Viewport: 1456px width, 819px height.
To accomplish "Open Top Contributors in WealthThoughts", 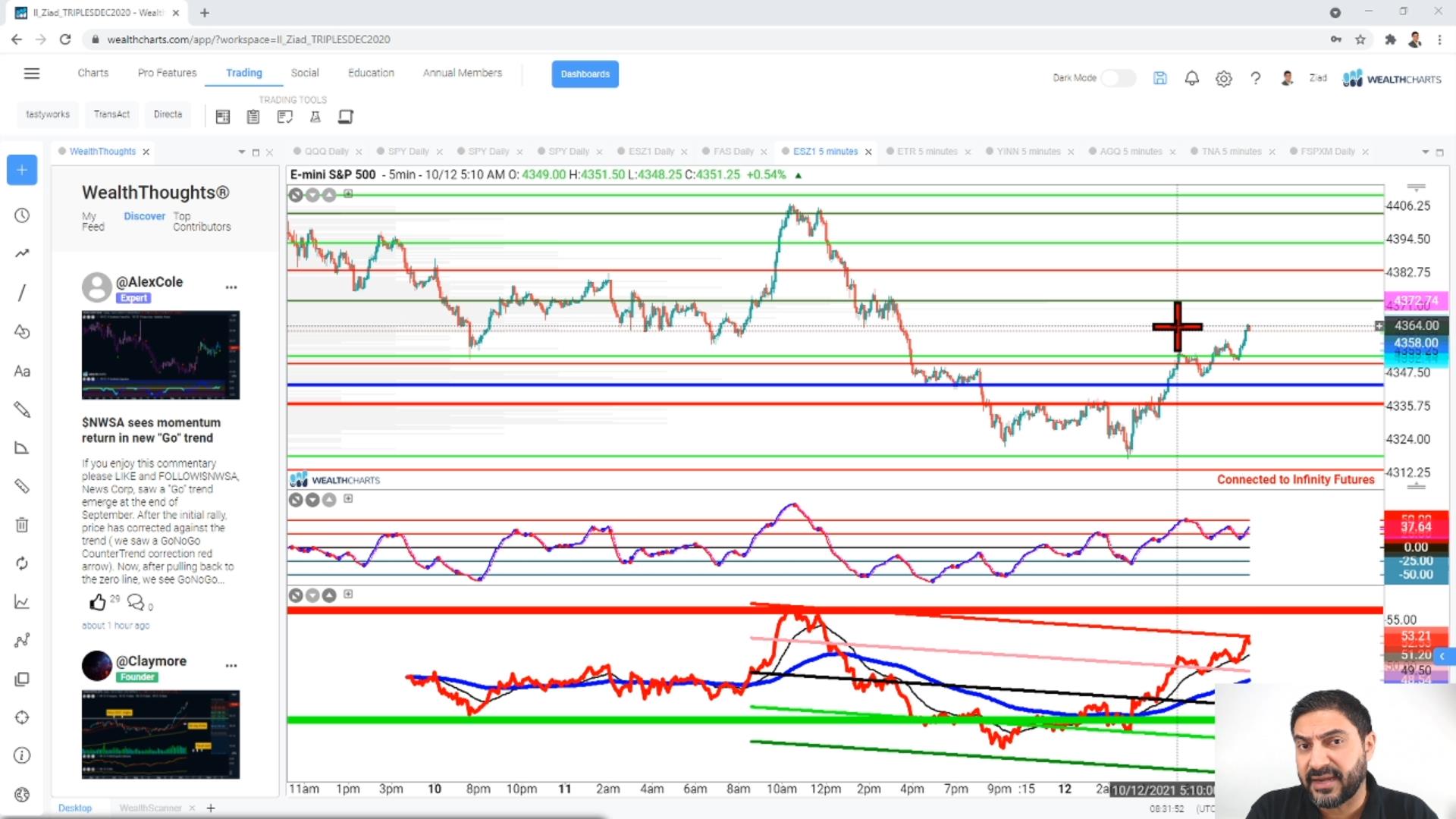I will point(202,221).
